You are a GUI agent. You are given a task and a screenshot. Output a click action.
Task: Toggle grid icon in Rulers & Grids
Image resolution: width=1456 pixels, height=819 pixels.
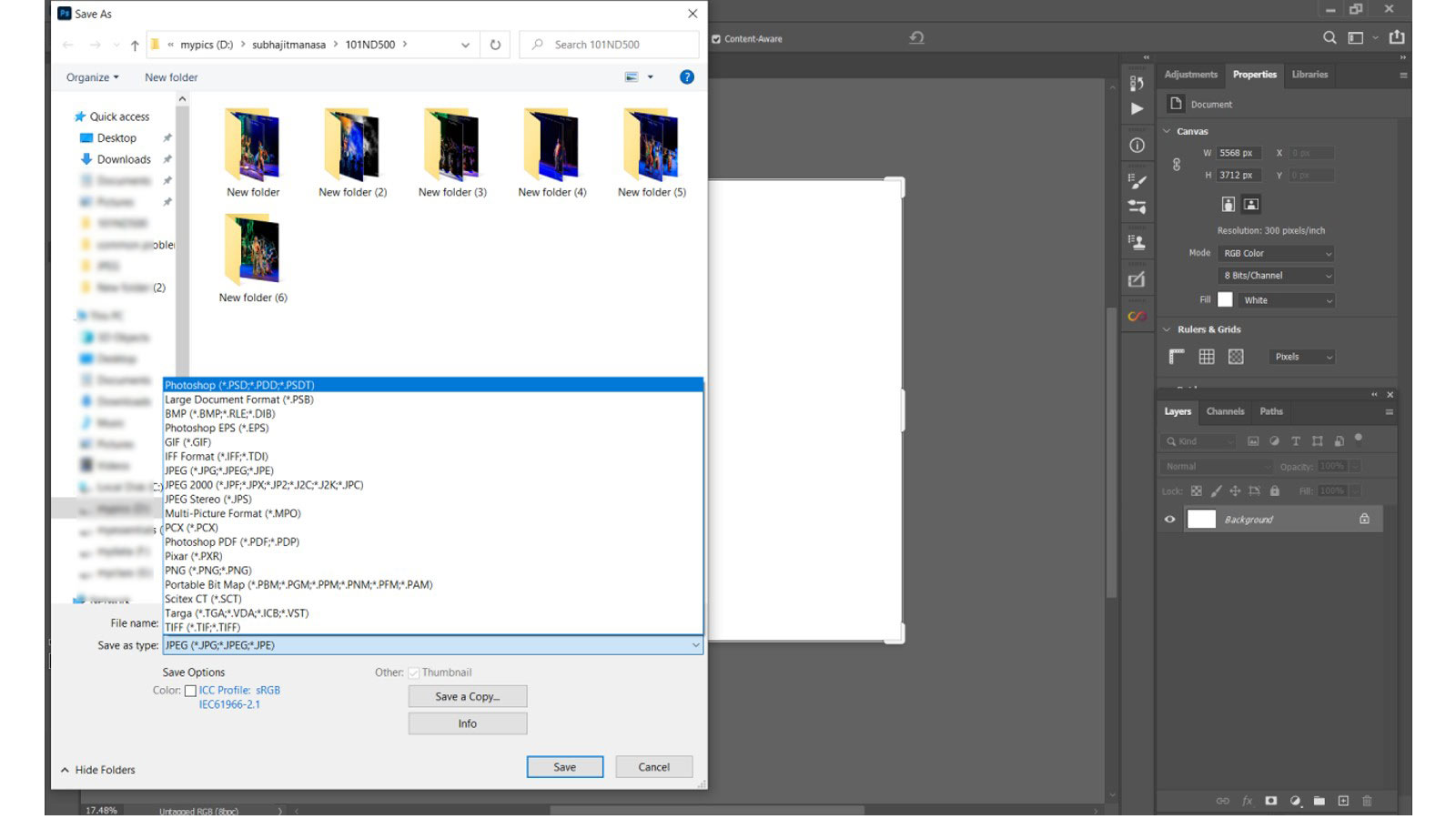tap(1207, 357)
